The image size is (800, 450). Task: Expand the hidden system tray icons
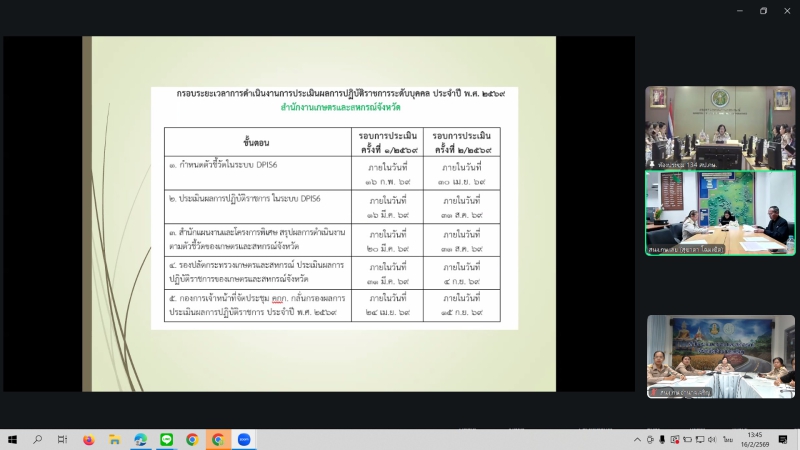[x=639, y=439]
